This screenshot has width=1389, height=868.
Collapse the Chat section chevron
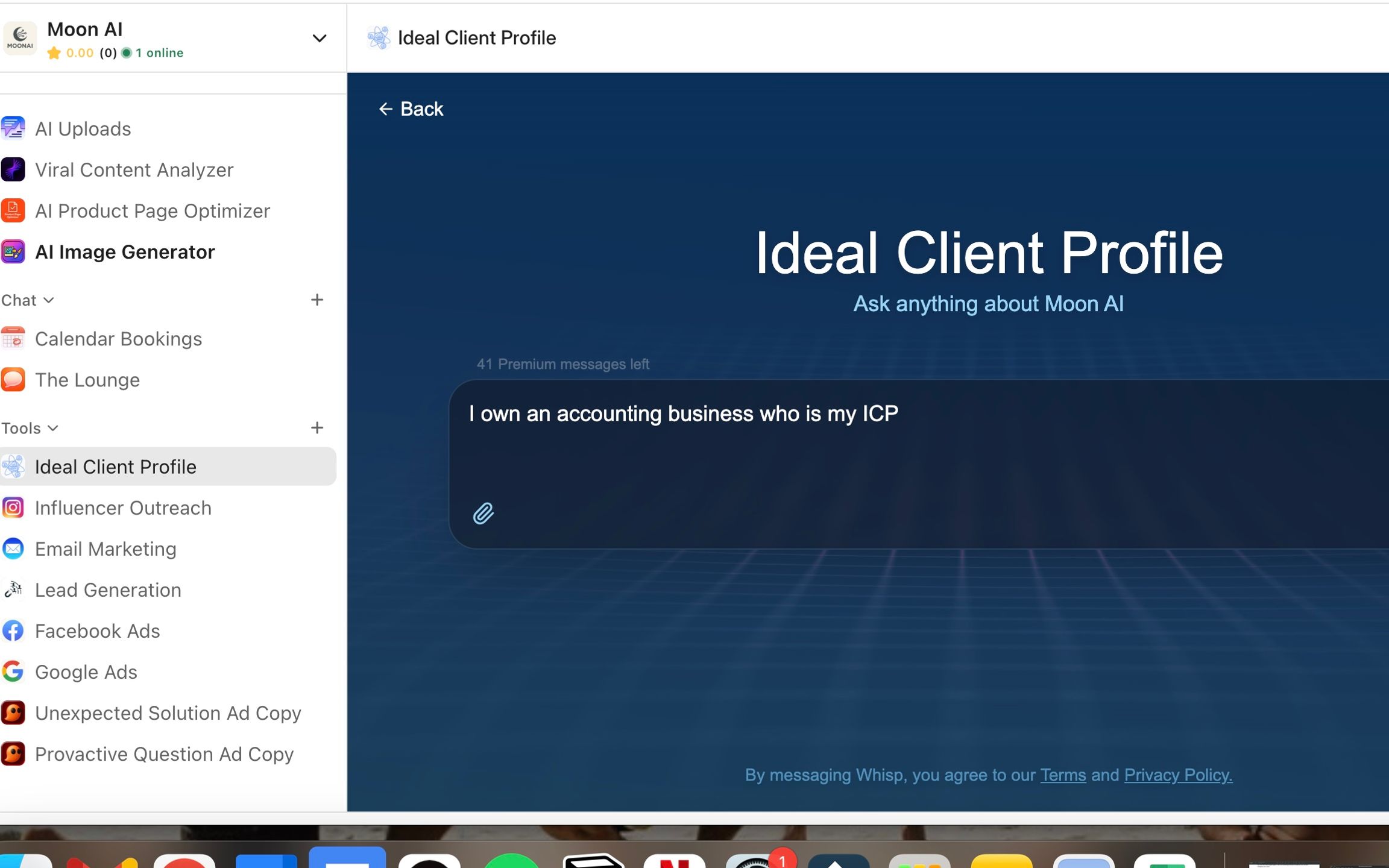49,300
